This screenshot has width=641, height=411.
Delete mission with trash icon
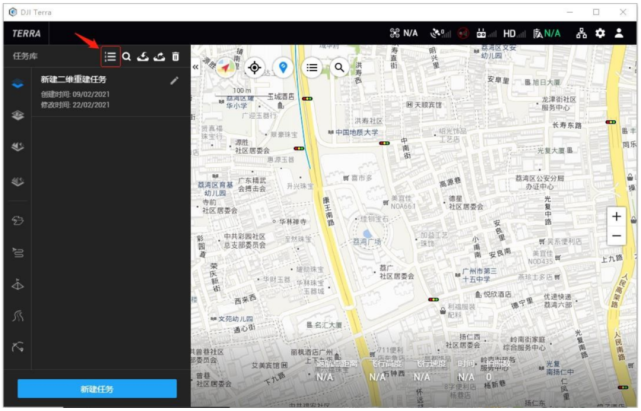click(x=176, y=57)
